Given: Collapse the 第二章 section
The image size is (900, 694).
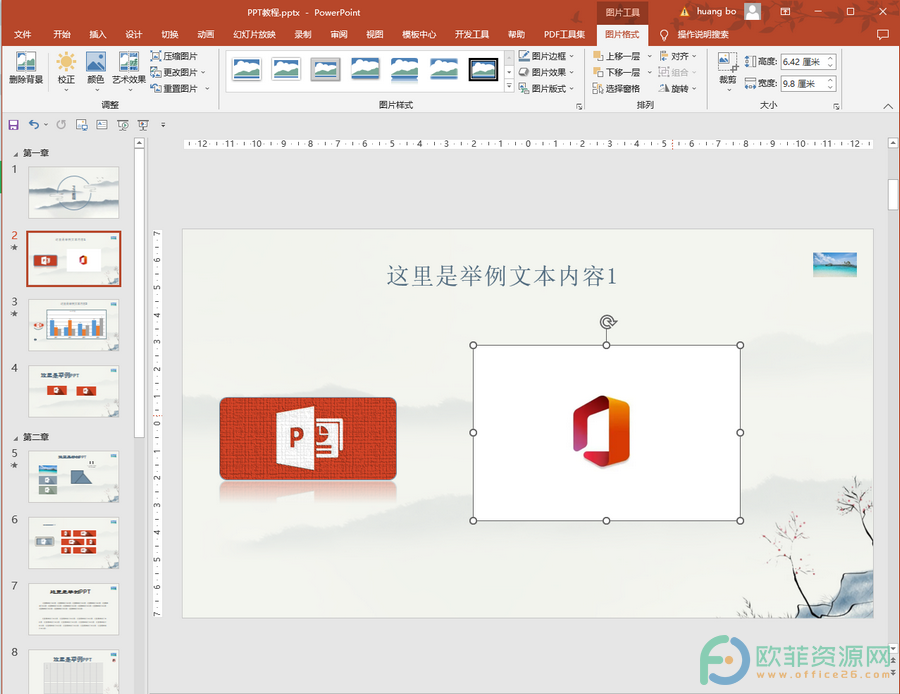Looking at the screenshot, I should click(15, 437).
